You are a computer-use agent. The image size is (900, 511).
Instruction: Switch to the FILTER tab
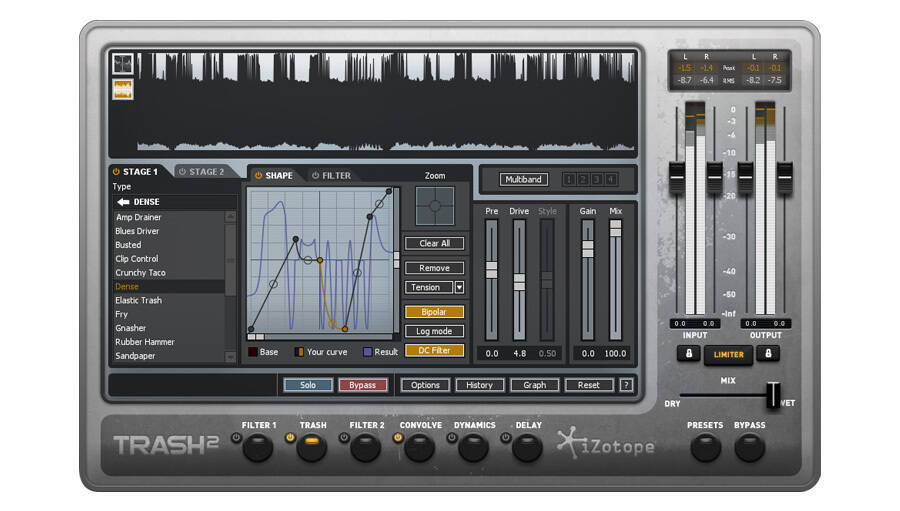[x=336, y=175]
